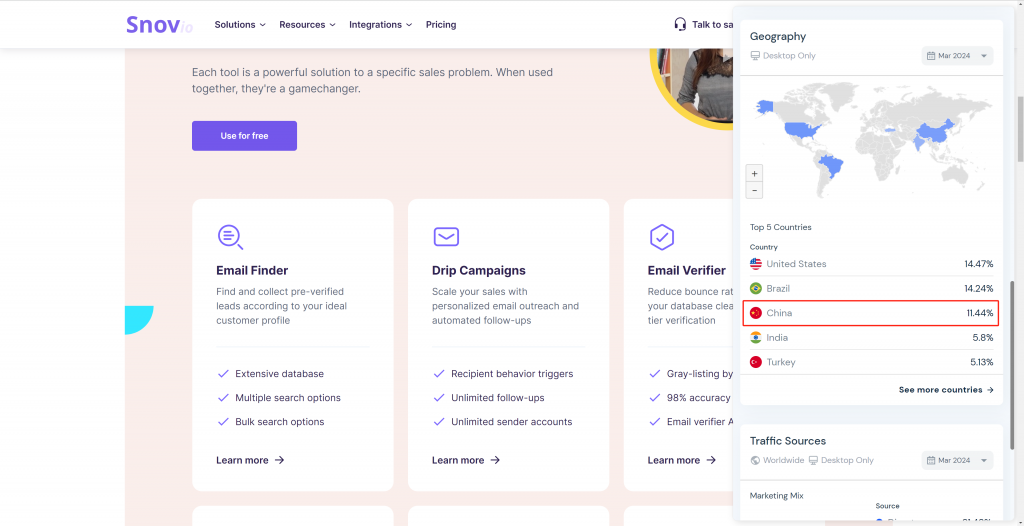Click the Use for free button
1024x526 pixels.
click(244, 136)
